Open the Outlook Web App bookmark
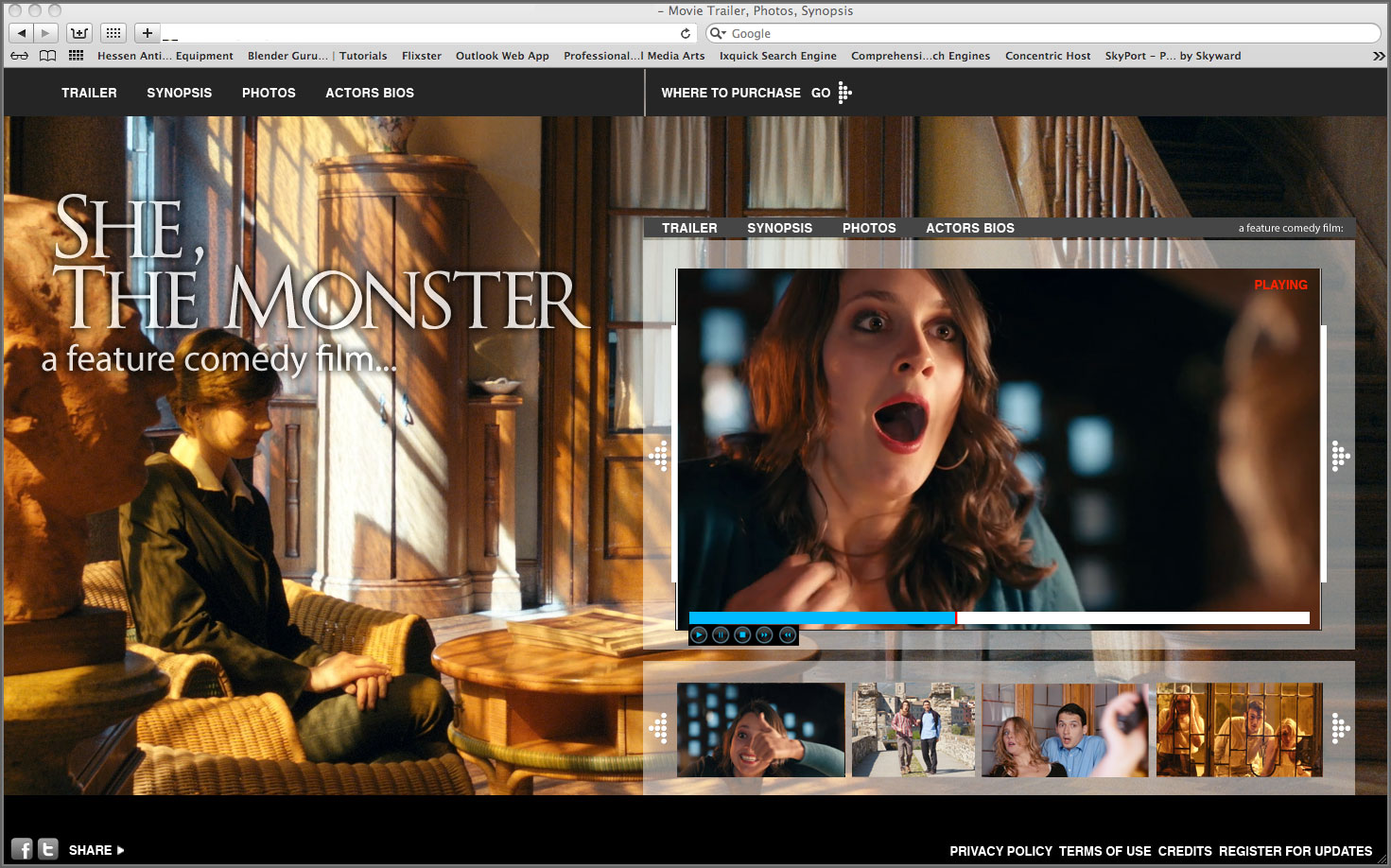Screen dimensions: 1391x868 [502, 56]
